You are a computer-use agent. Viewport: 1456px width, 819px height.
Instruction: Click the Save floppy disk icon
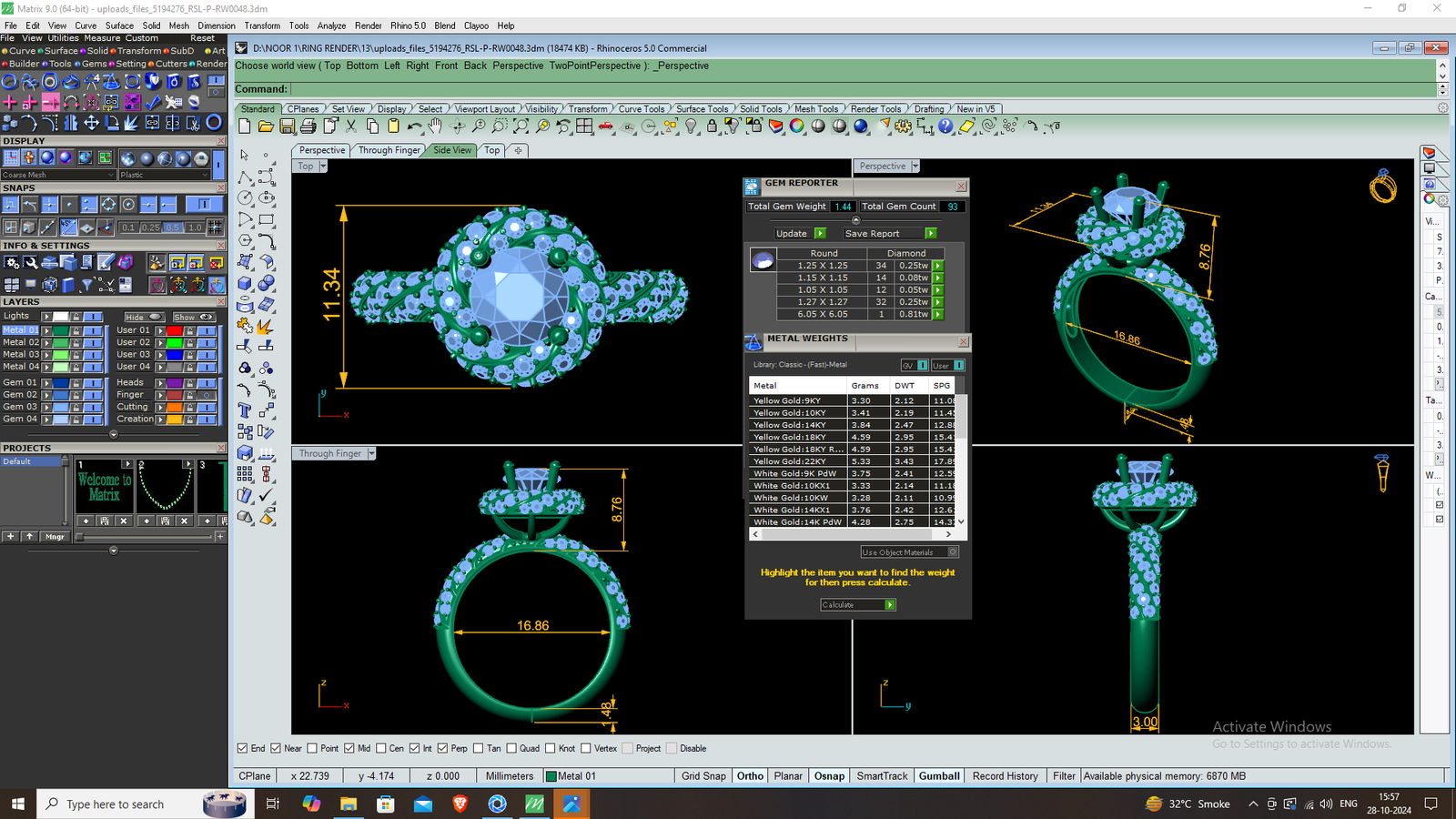287,126
